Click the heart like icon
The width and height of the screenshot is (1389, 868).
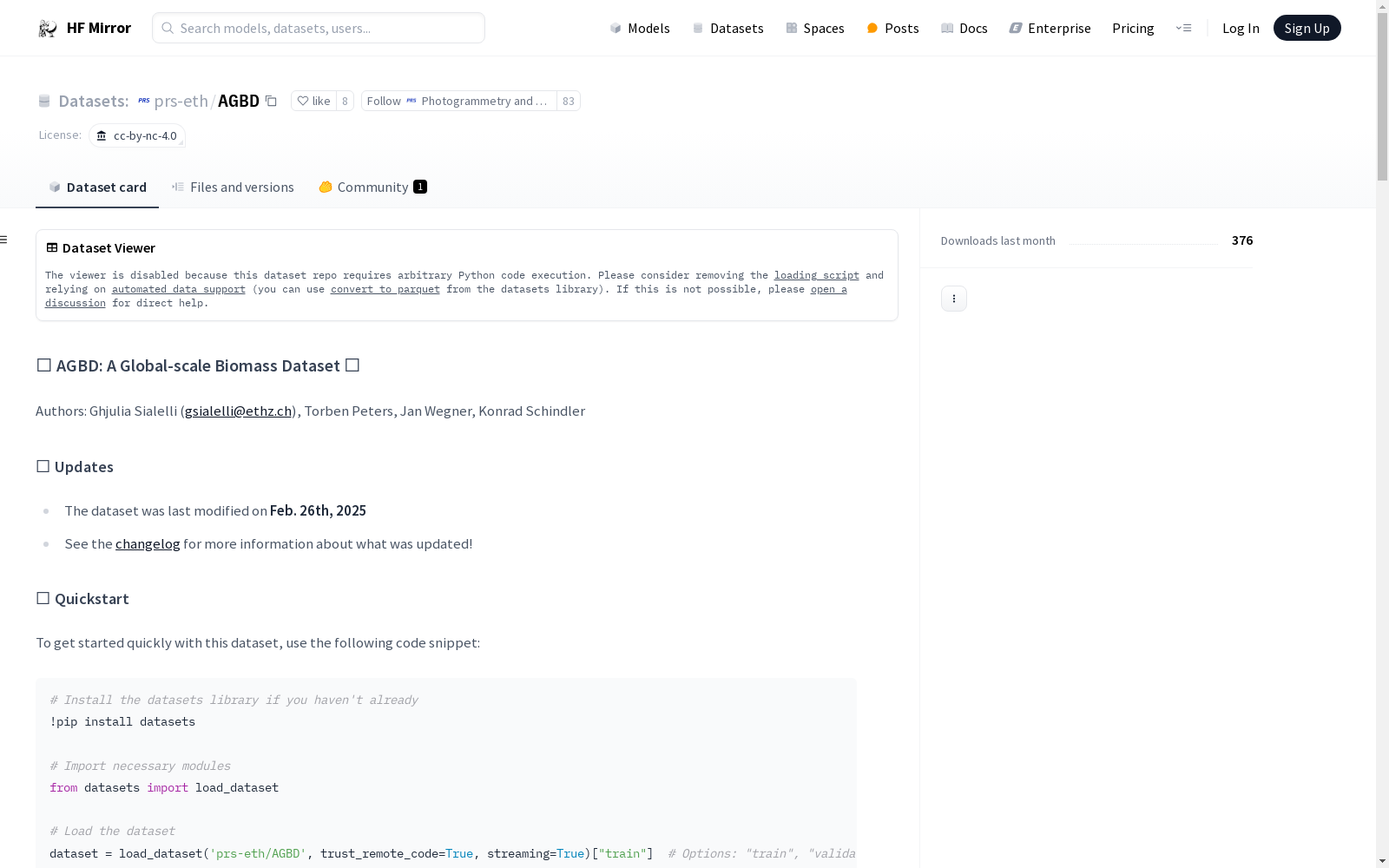(x=302, y=101)
